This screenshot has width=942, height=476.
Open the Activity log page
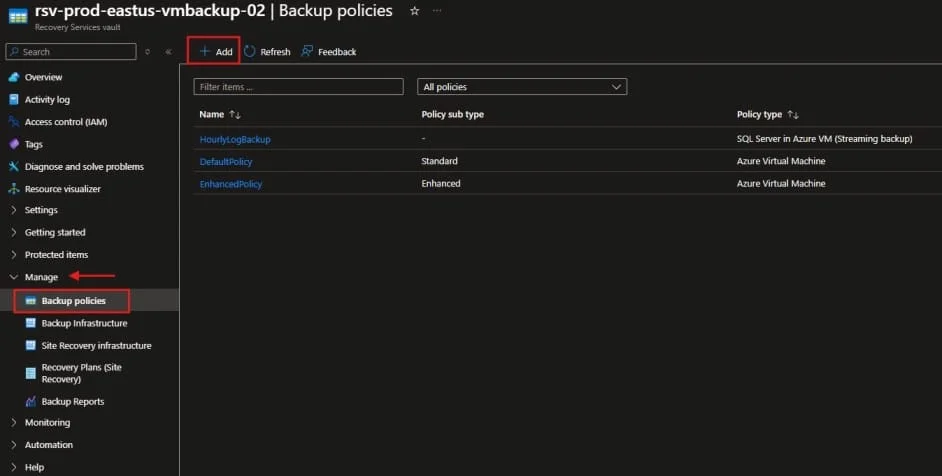click(47, 99)
